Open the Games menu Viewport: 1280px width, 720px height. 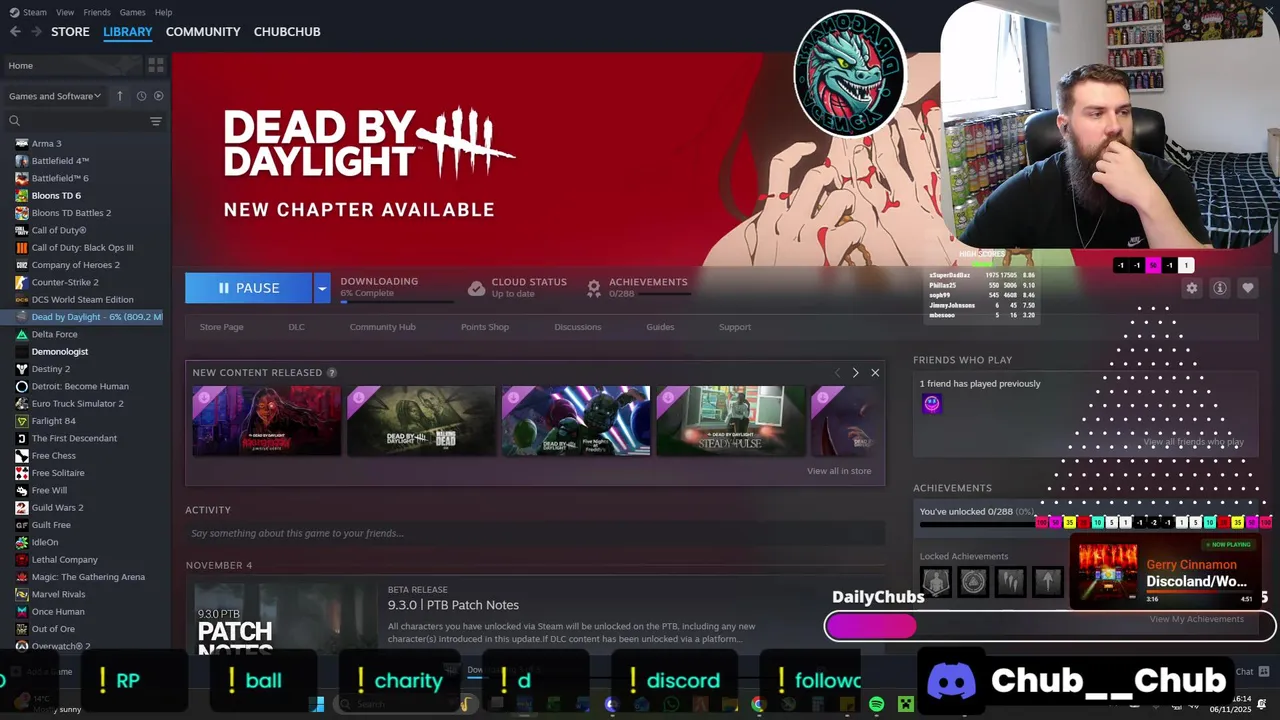(x=132, y=12)
